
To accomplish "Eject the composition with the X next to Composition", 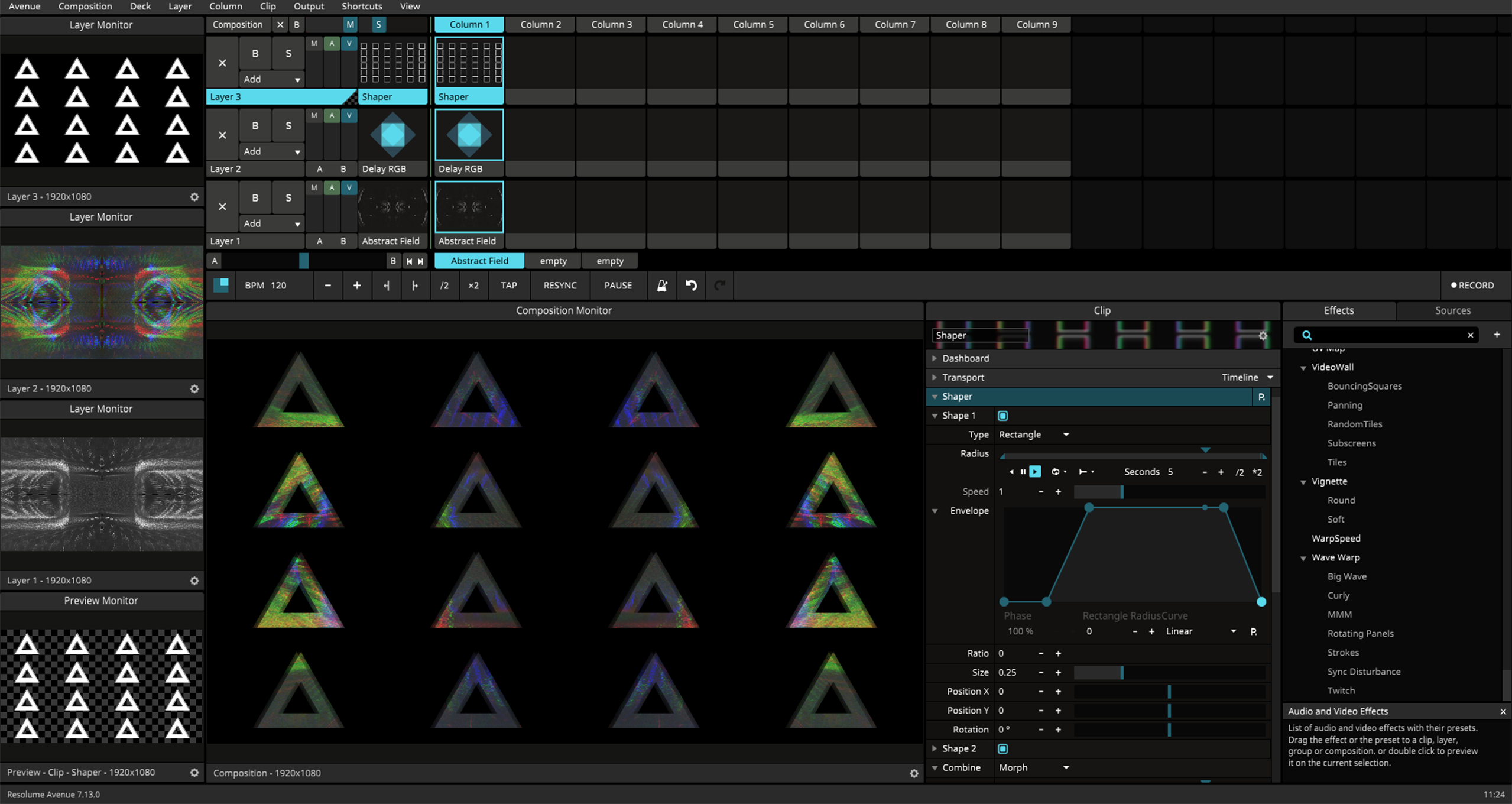I will [280, 25].
